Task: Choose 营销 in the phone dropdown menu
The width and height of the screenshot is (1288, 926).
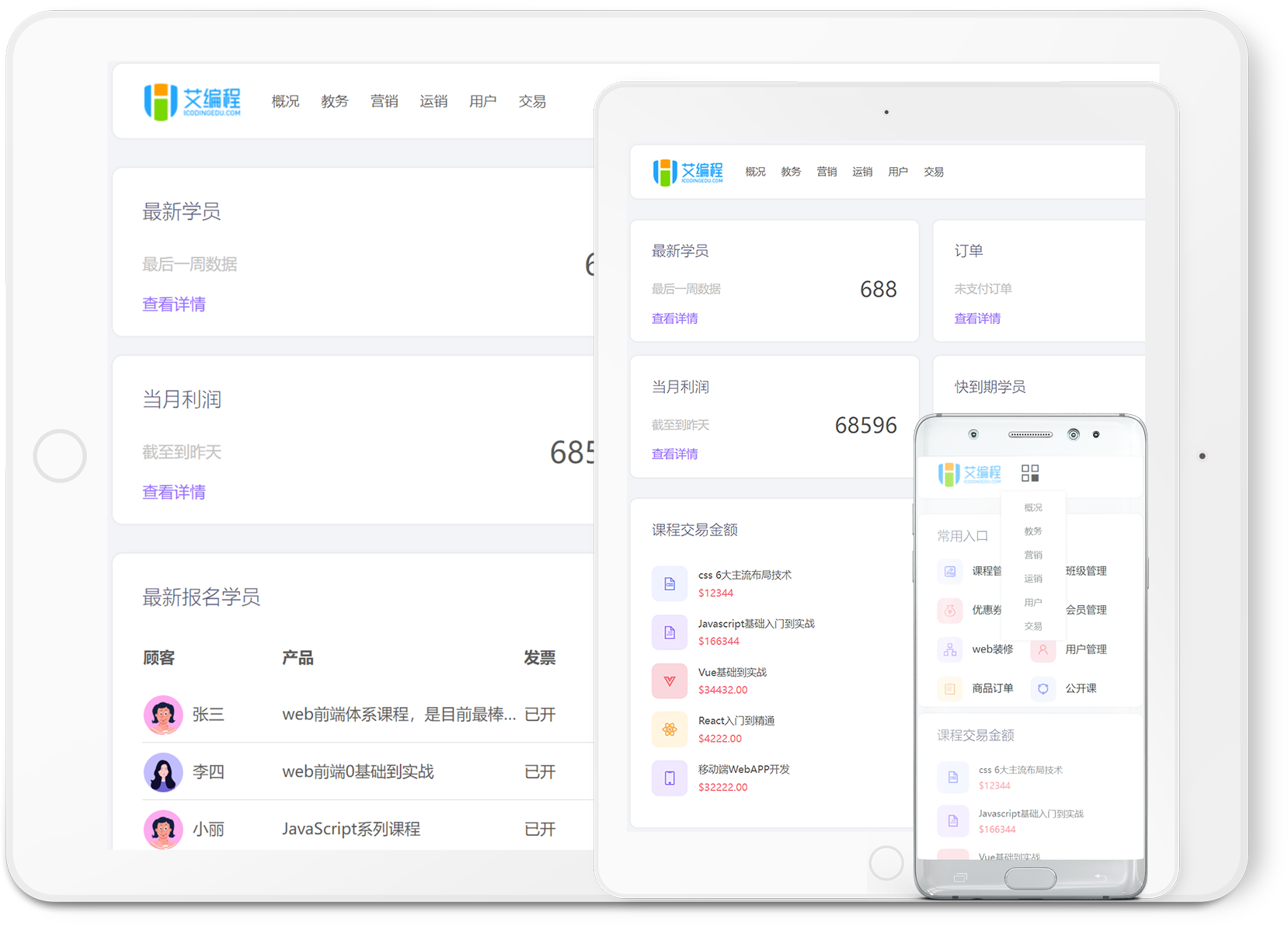Action: 1033,555
